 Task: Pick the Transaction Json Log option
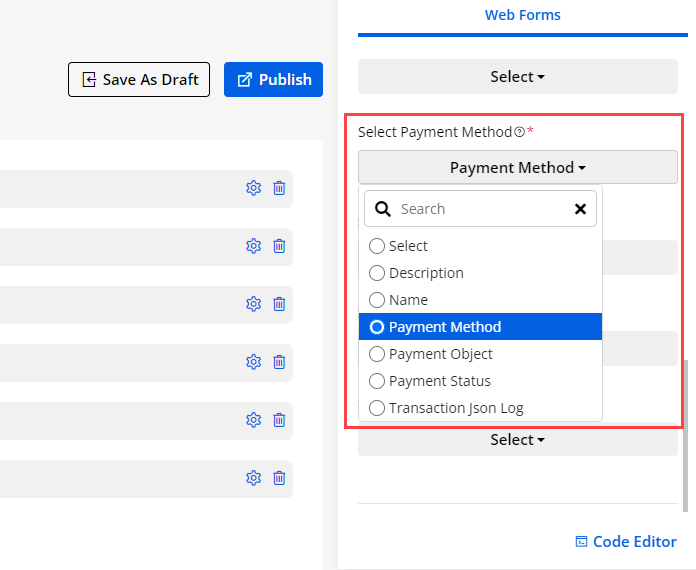pyautogui.click(x=377, y=408)
